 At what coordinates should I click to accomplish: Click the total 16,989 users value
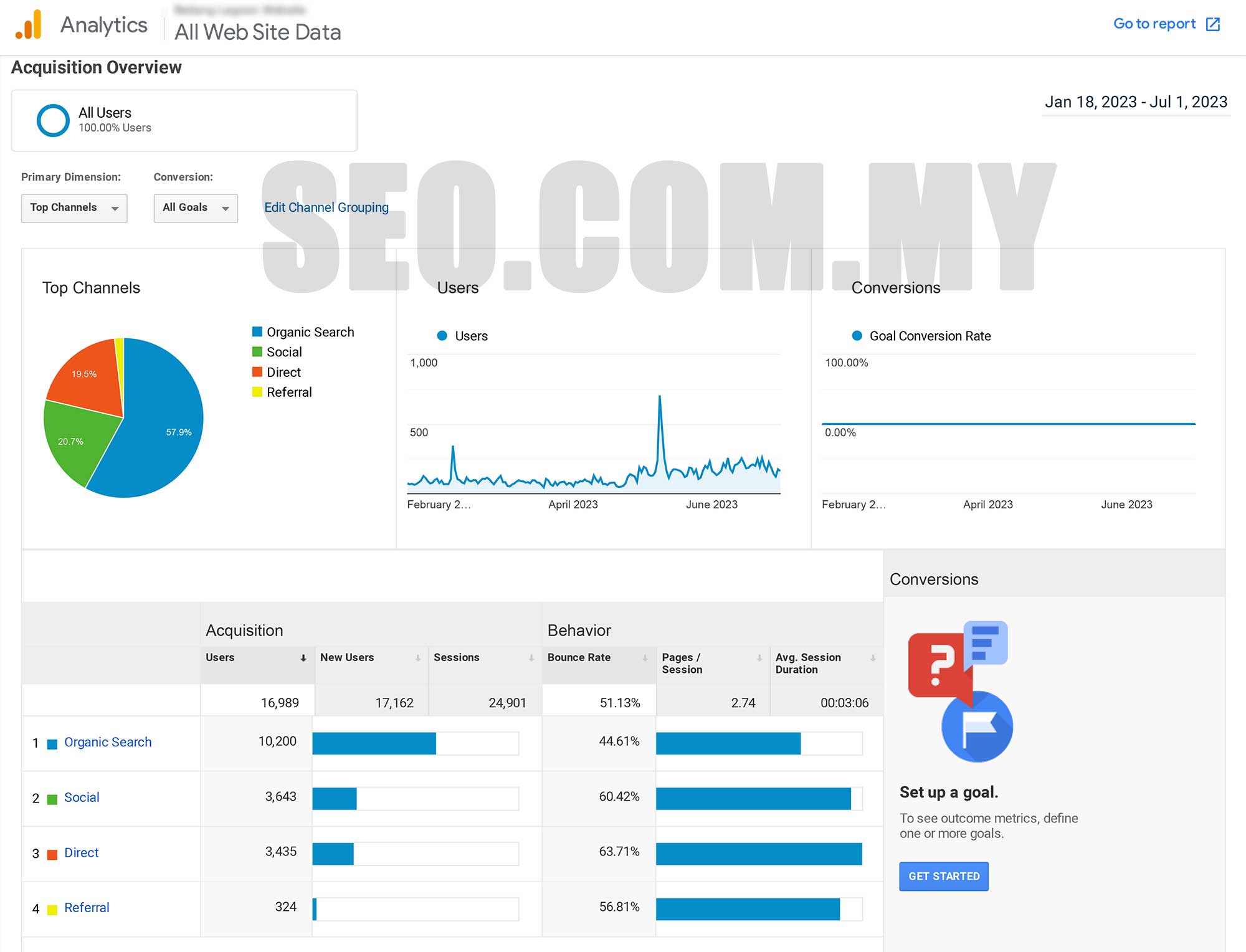(280, 703)
